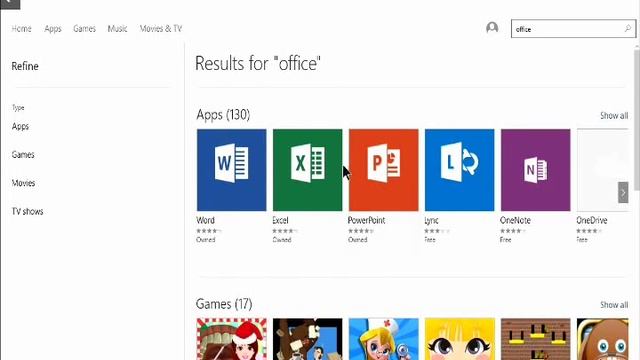Go to the Music tab
The image size is (640, 360).
coord(117,29)
